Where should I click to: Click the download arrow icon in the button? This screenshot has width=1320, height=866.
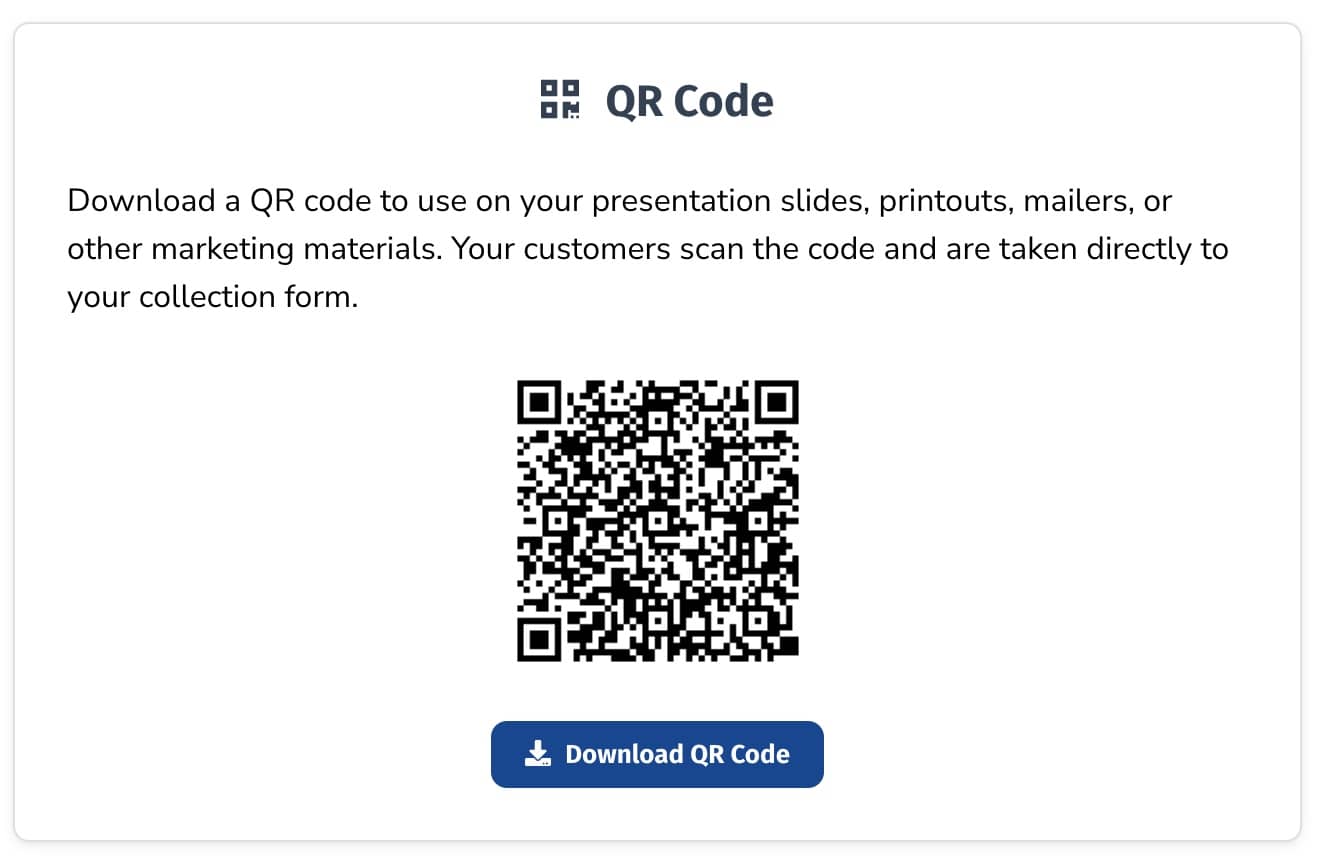click(538, 754)
